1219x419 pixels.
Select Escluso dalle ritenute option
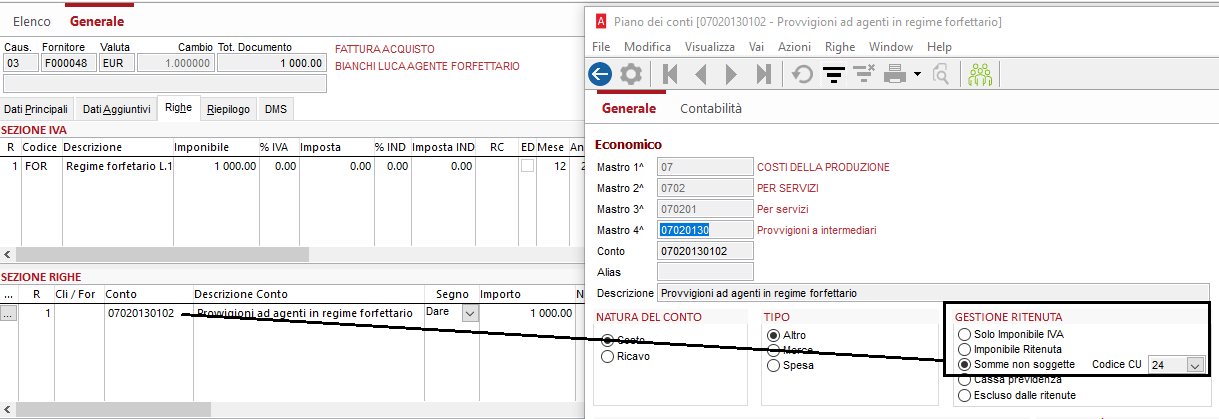click(964, 395)
